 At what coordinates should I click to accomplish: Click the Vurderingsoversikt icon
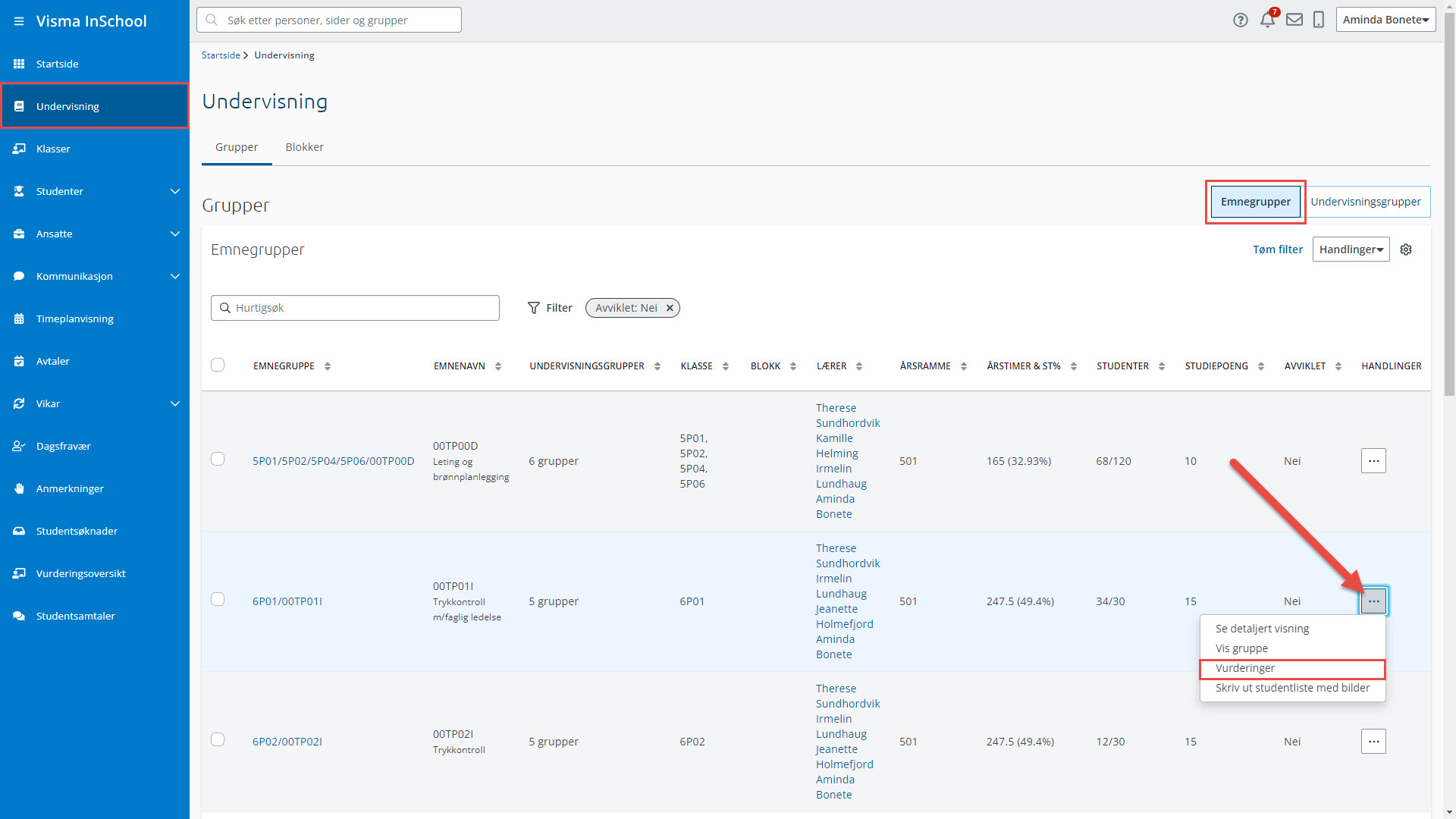pos(19,573)
